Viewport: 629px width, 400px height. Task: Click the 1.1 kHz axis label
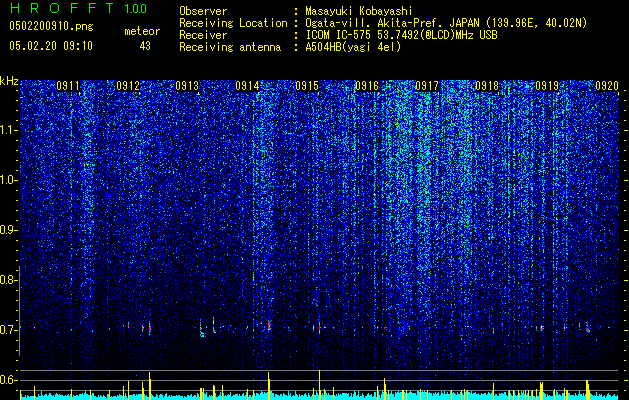pyautogui.click(x=8, y=130)
